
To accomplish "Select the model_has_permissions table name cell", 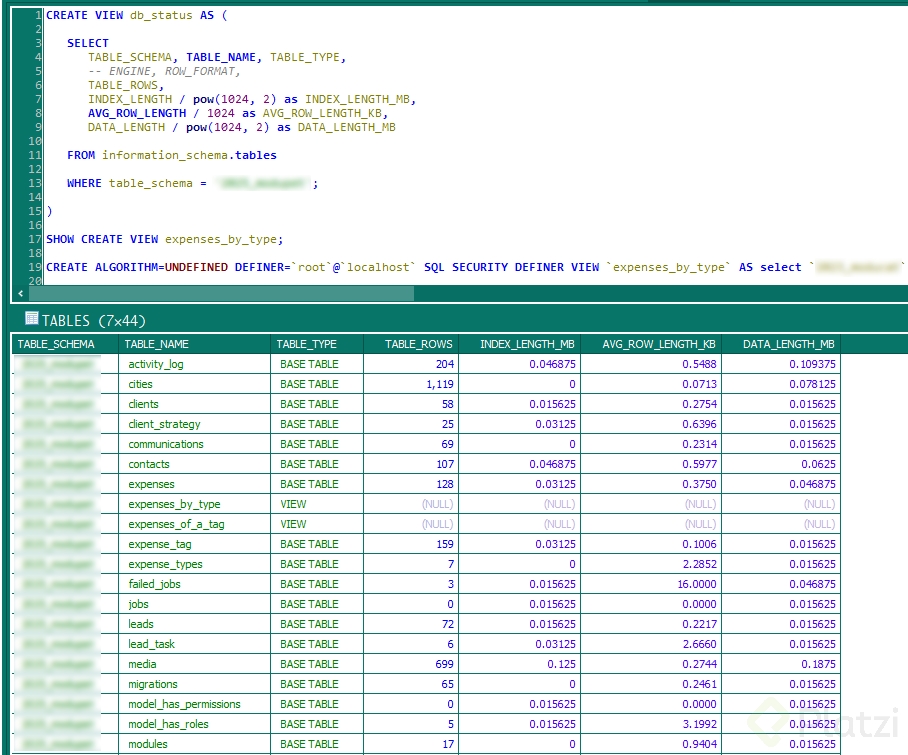I will tap(194, 704).
